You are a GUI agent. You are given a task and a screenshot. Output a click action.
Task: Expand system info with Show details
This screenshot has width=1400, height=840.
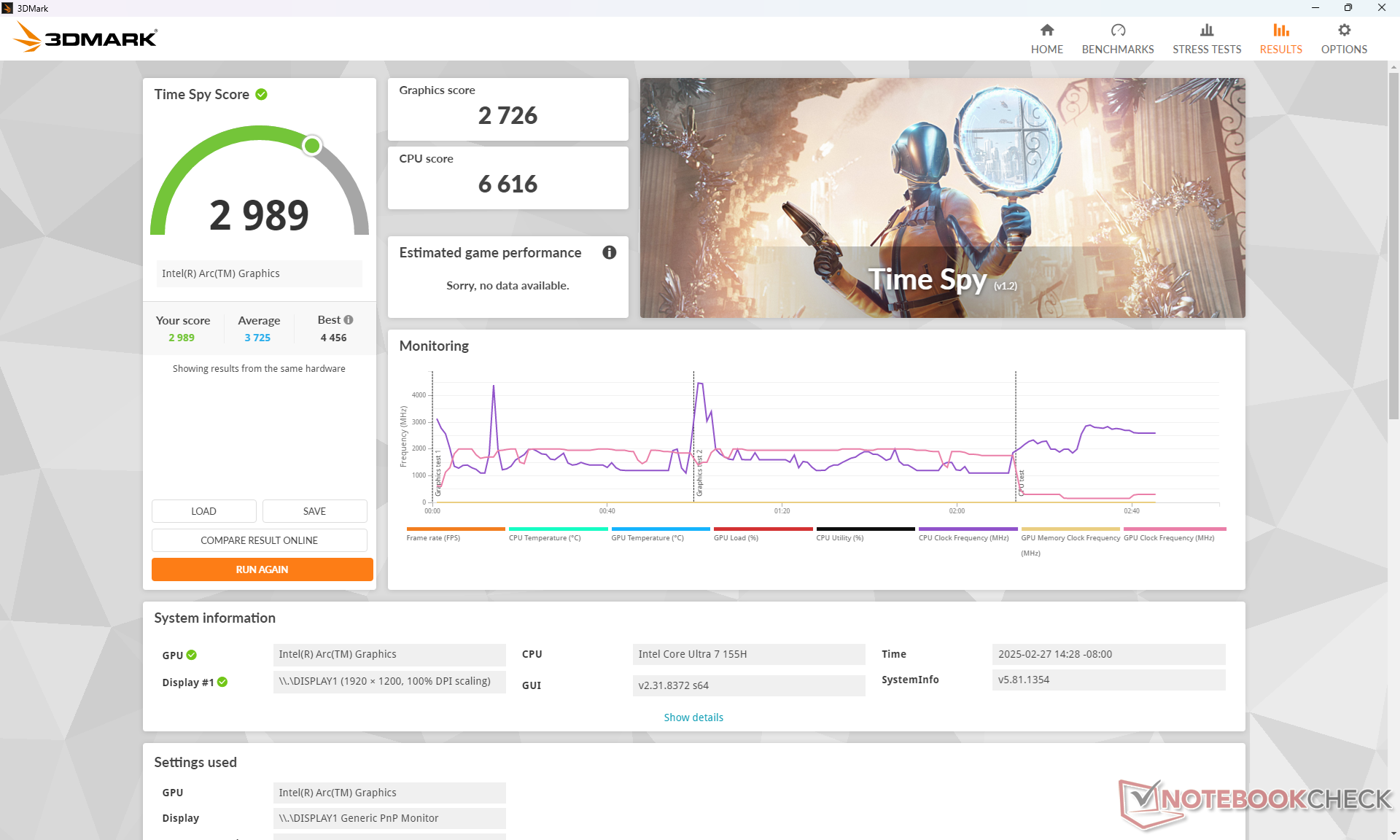(x=693, y=717)
